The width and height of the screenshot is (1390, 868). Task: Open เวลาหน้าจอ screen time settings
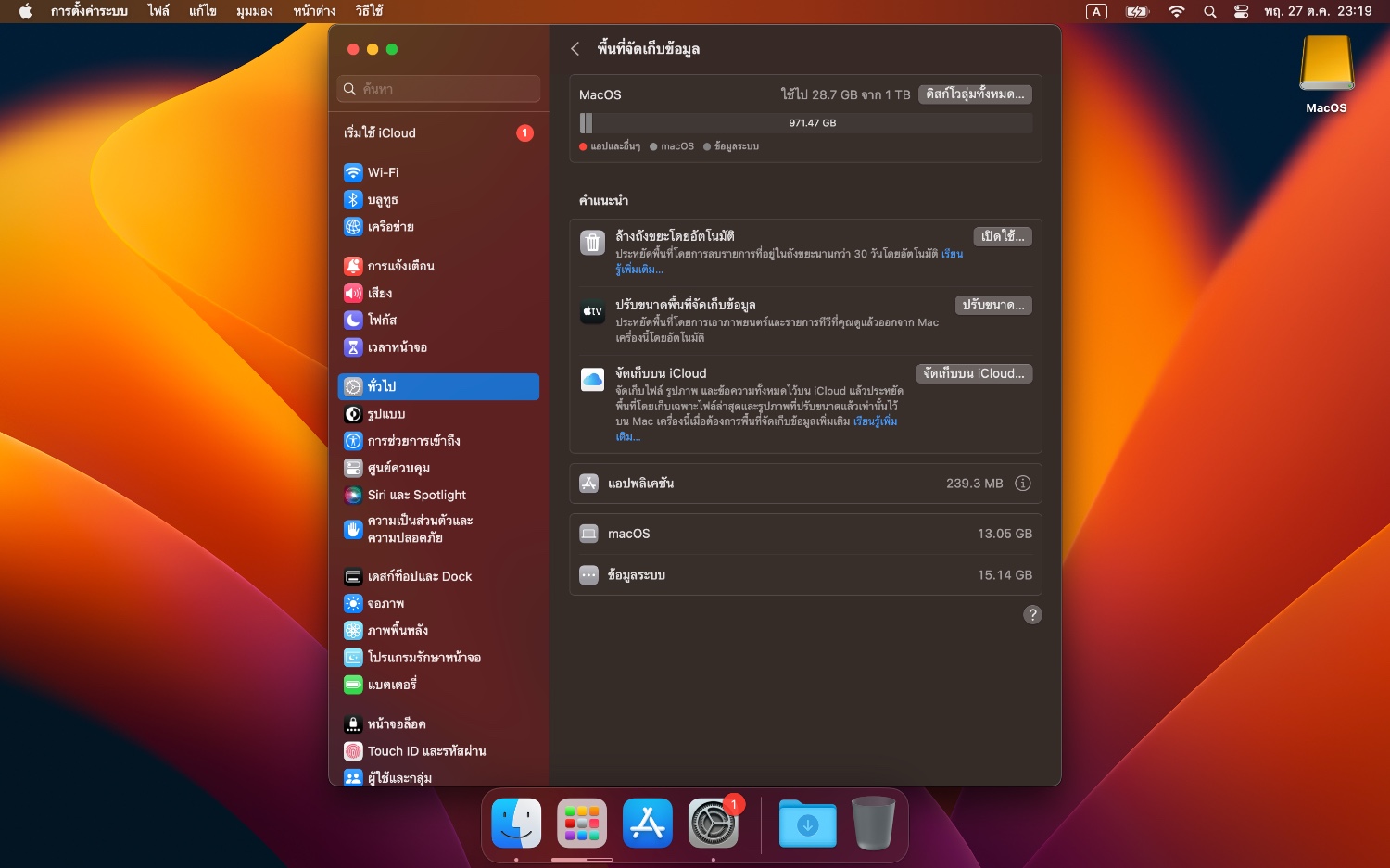(x=438, y=347)
